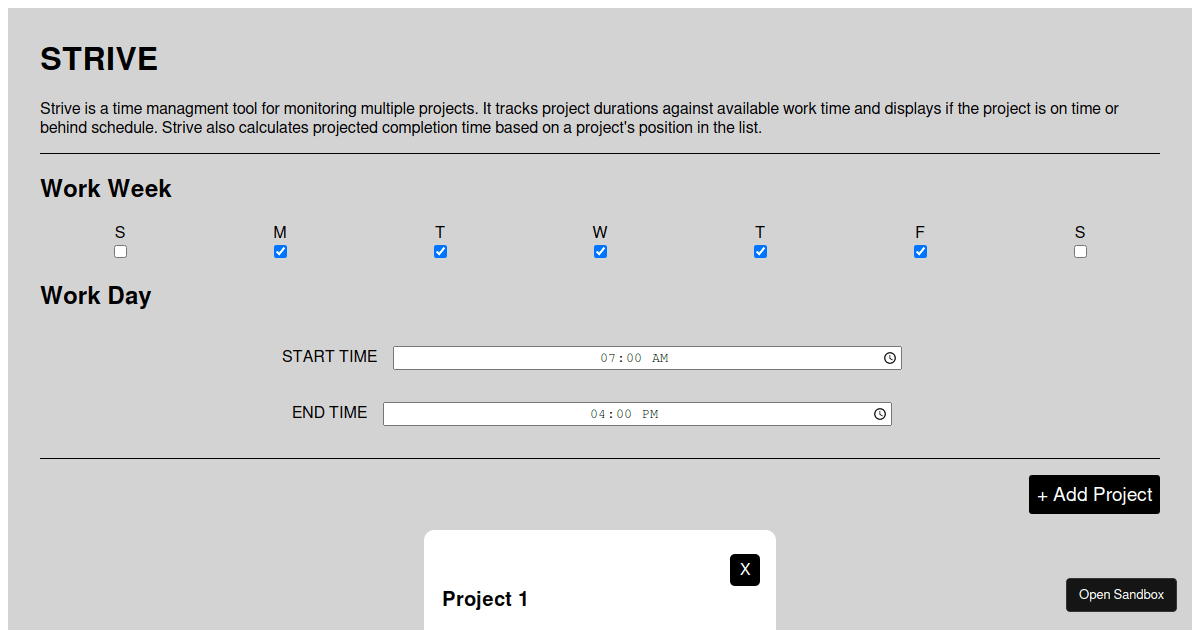Click the STRIVE heading

pos(98,59)
